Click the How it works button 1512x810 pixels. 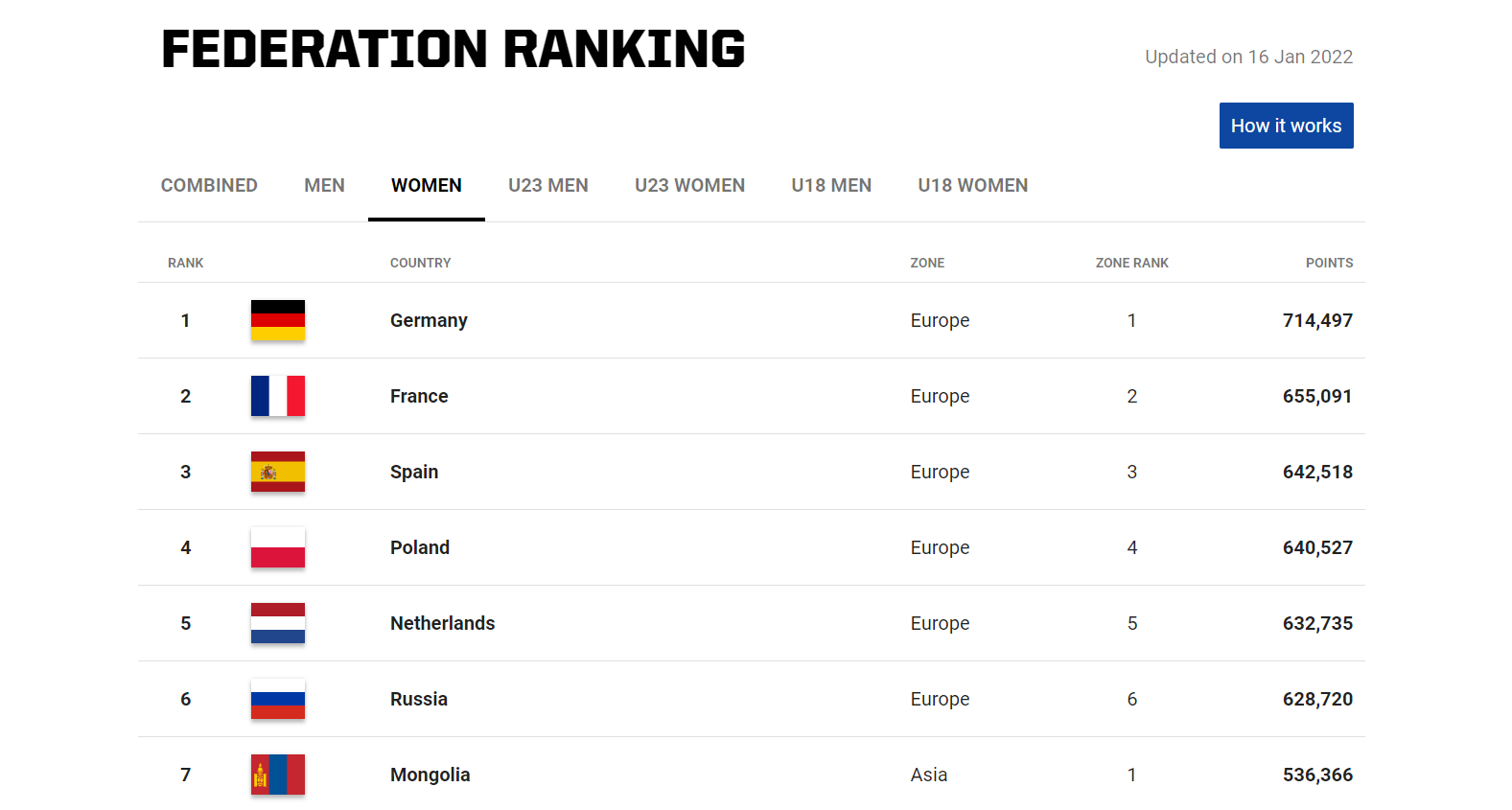tap(1286, 125)
